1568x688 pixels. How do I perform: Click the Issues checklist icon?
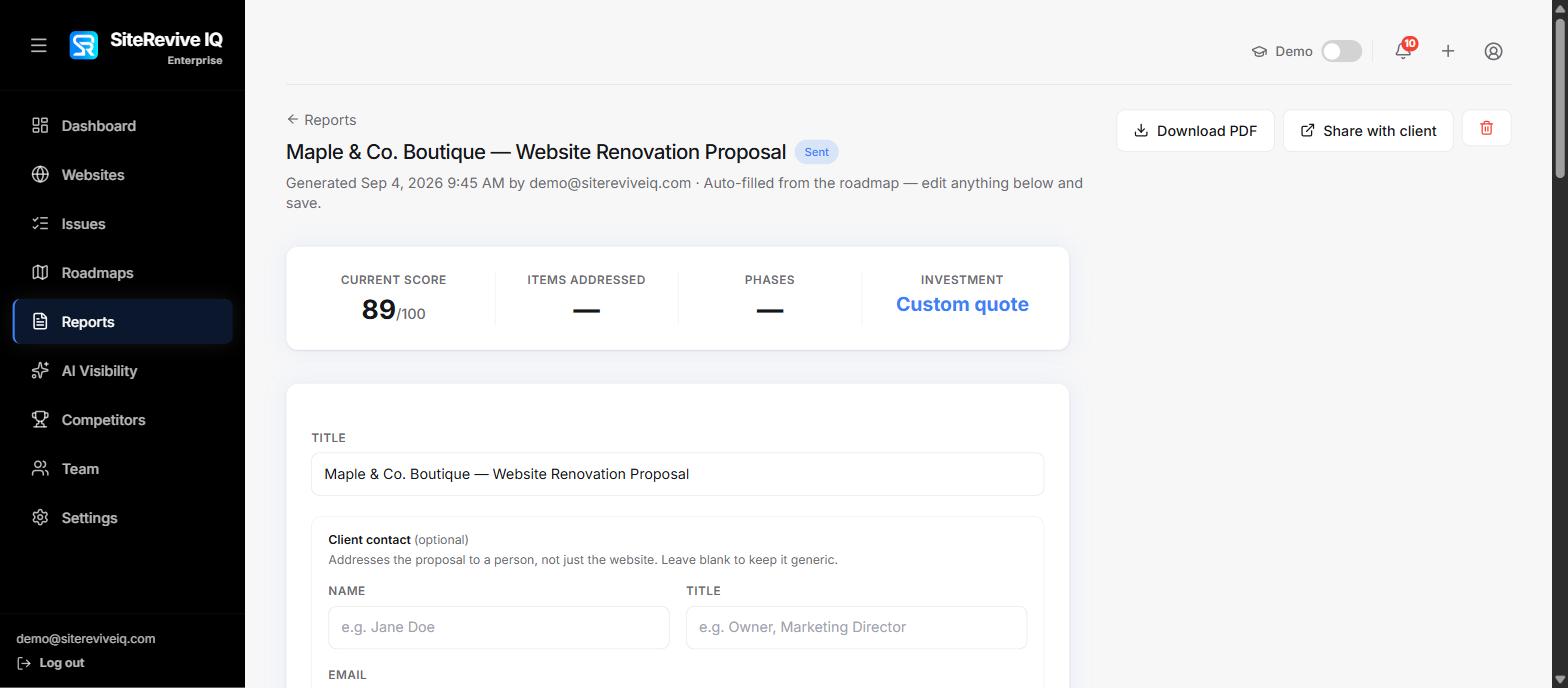point(40,223)
